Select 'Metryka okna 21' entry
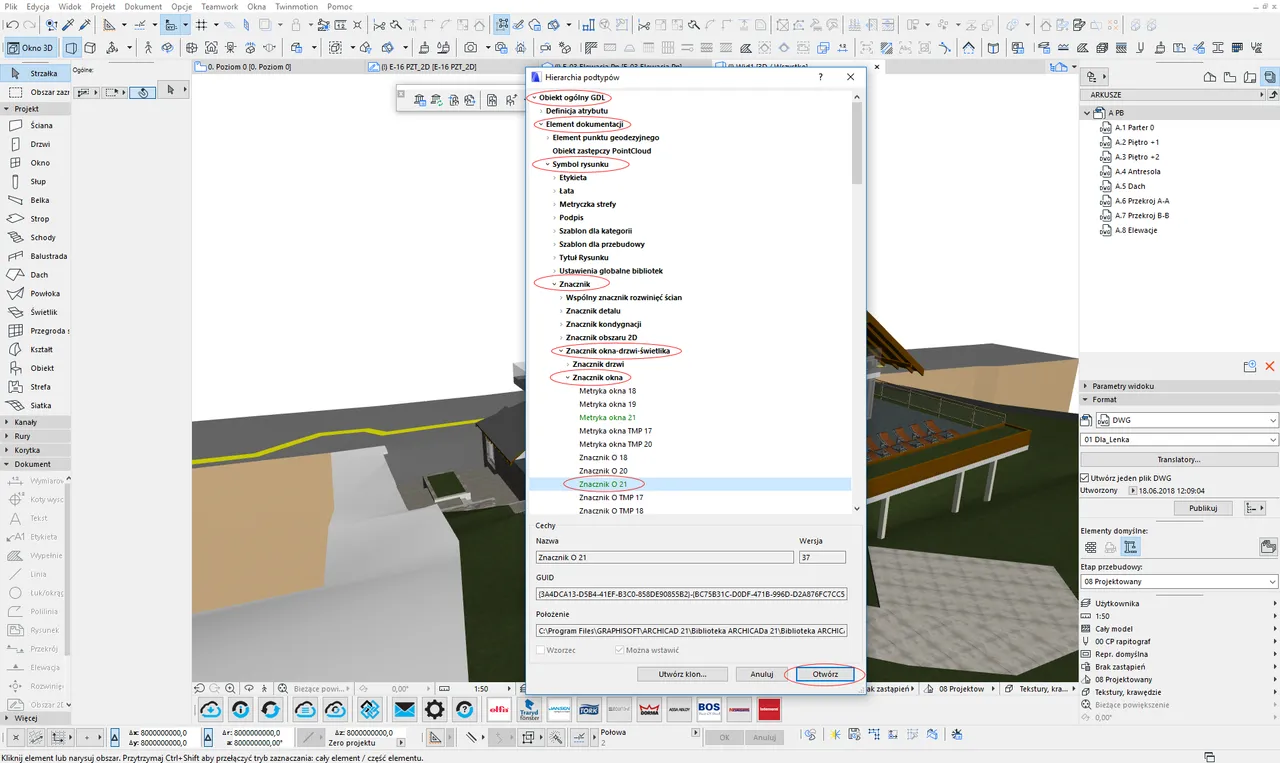 coord(608,417)
